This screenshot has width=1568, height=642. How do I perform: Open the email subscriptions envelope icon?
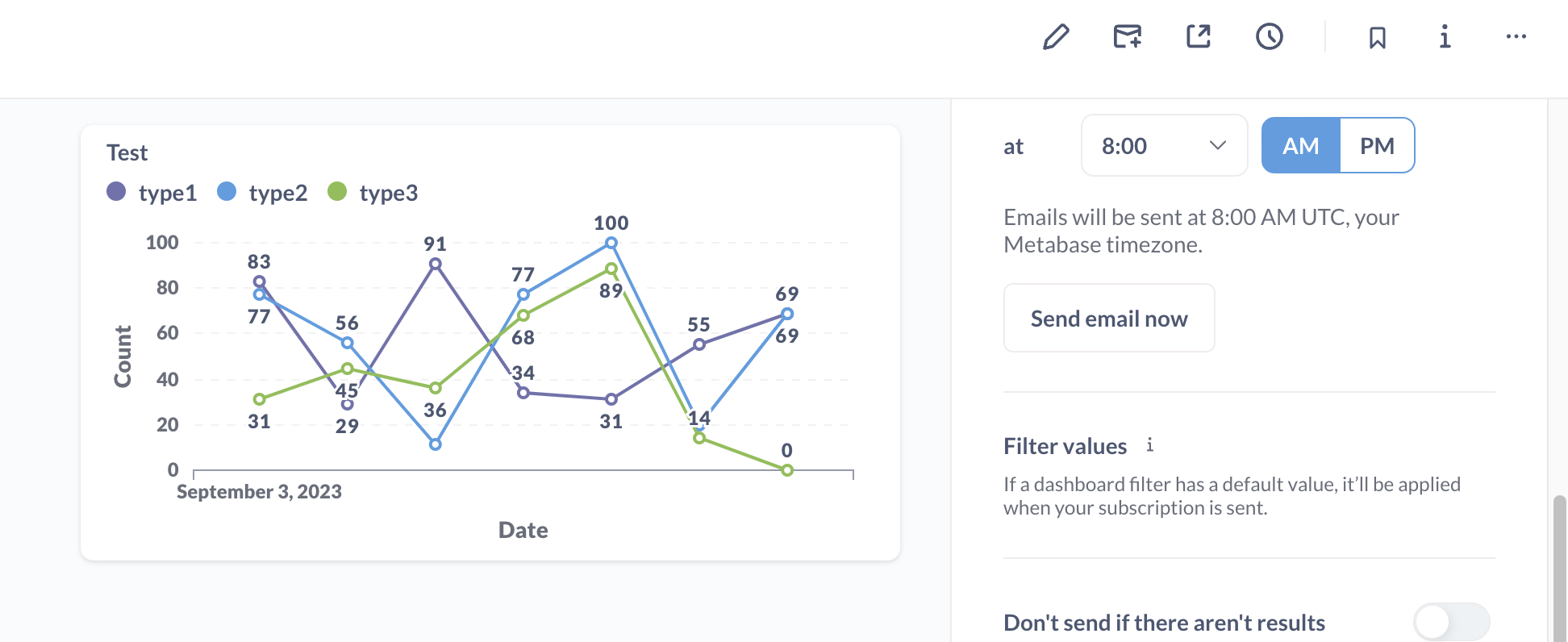[1126, 36]
